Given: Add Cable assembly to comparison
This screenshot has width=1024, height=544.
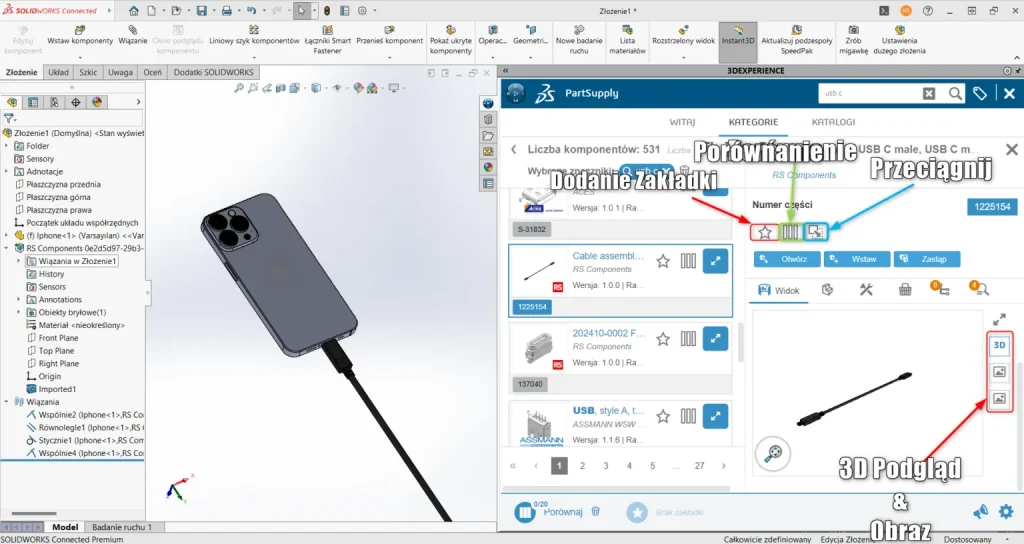Looking at the screenshot, I should (688, 261).
